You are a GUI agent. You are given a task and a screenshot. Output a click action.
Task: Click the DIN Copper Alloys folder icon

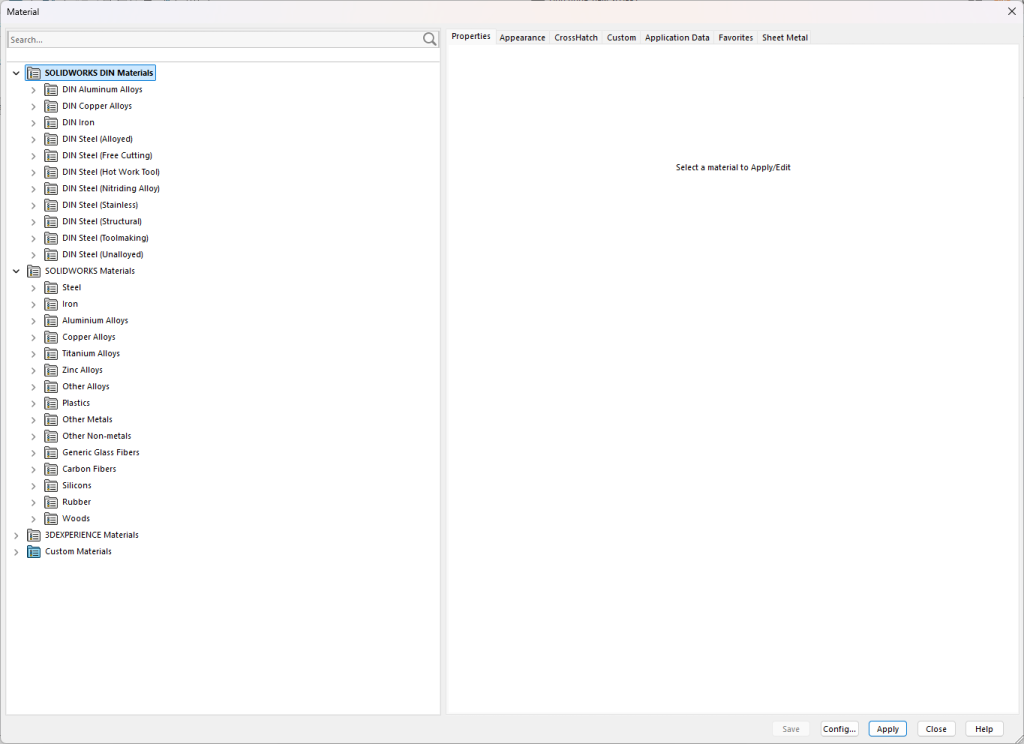[51, 106]
